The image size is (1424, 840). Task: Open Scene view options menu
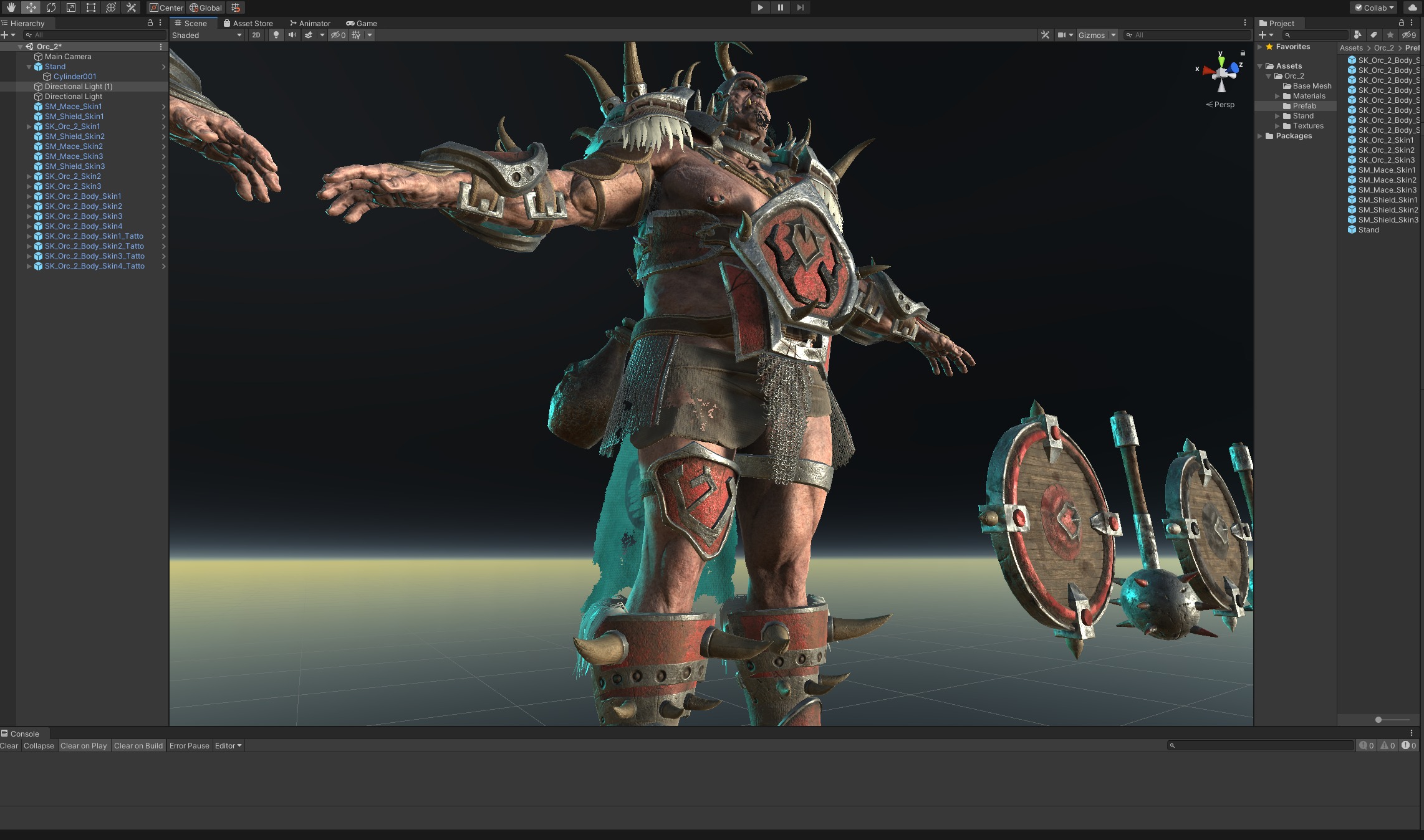[1245, 22]
